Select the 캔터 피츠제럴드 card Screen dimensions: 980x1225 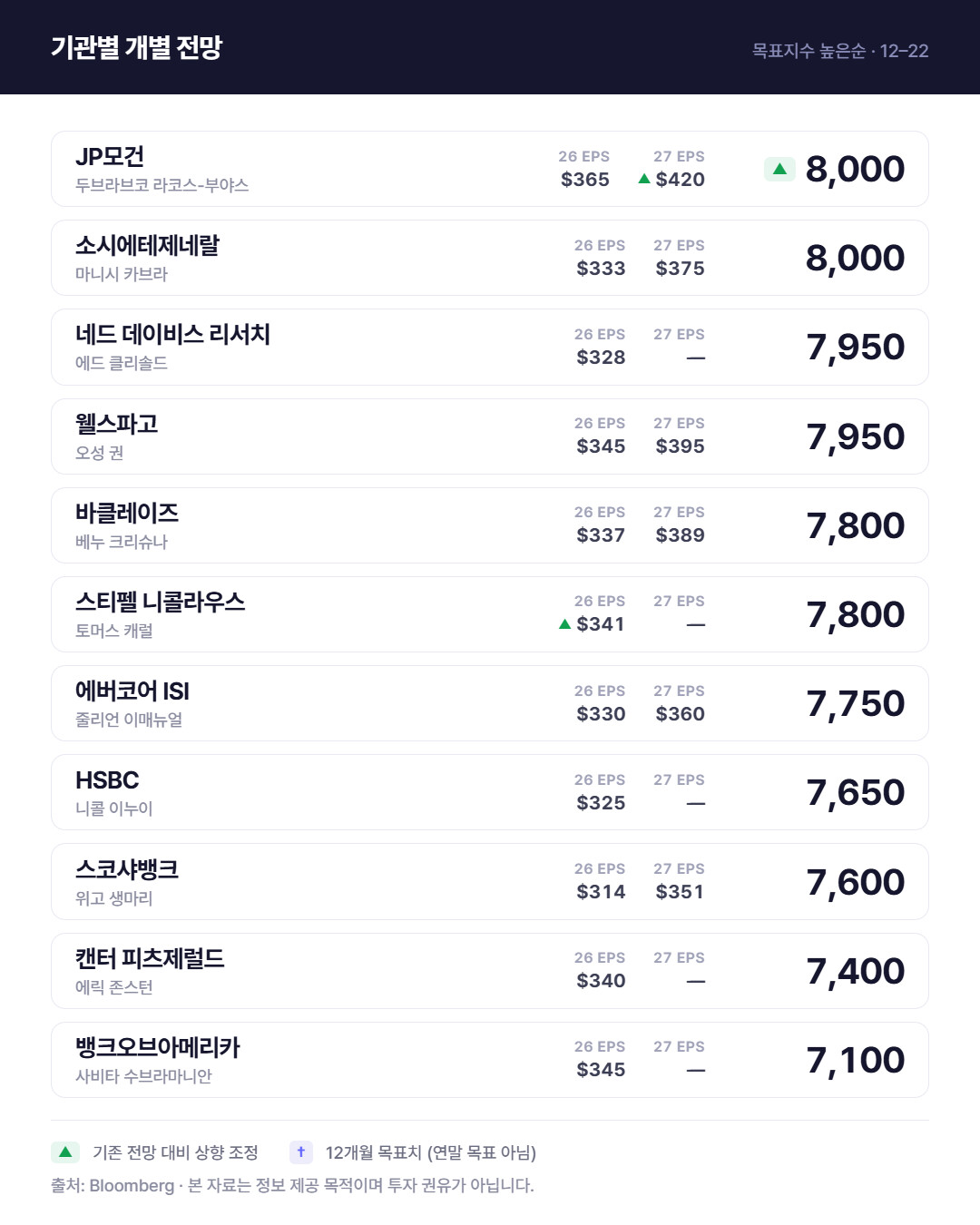pos(490,971)
